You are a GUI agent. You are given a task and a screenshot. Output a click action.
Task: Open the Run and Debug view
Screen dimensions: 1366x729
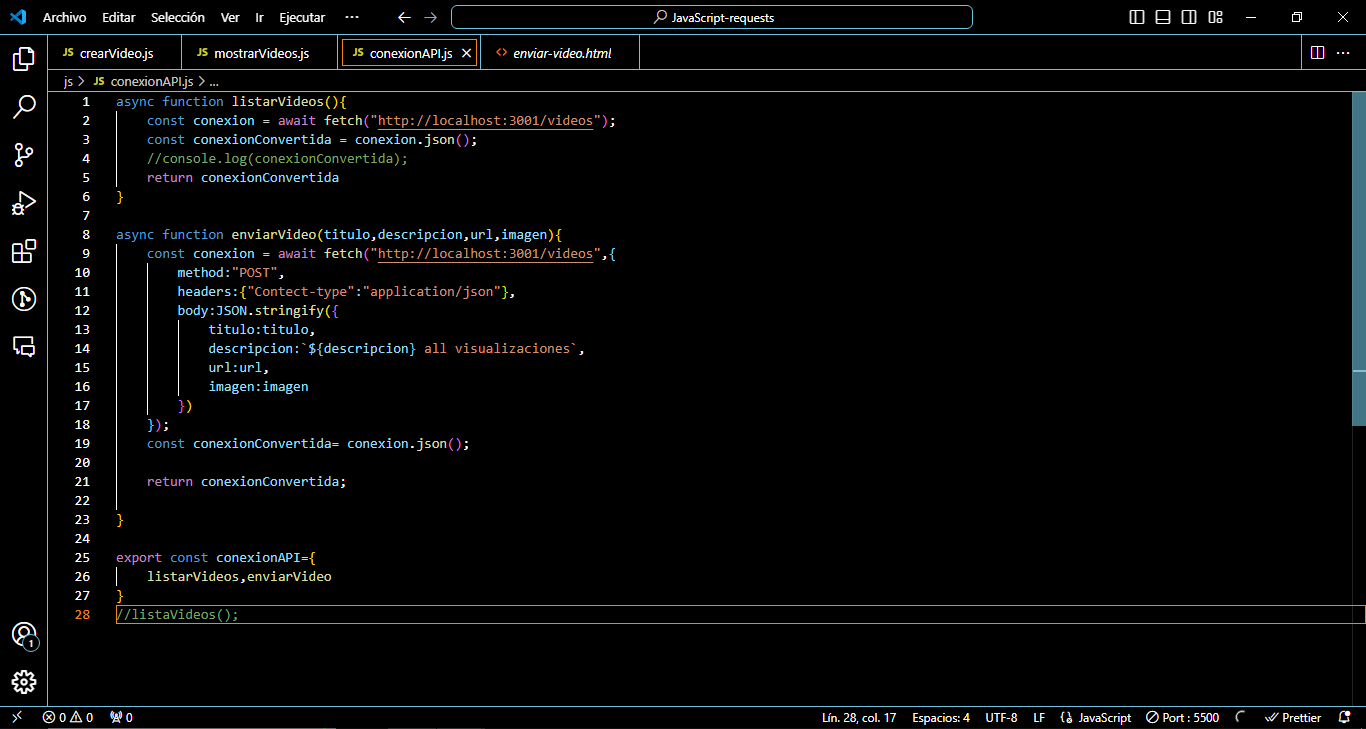[24, 203]
